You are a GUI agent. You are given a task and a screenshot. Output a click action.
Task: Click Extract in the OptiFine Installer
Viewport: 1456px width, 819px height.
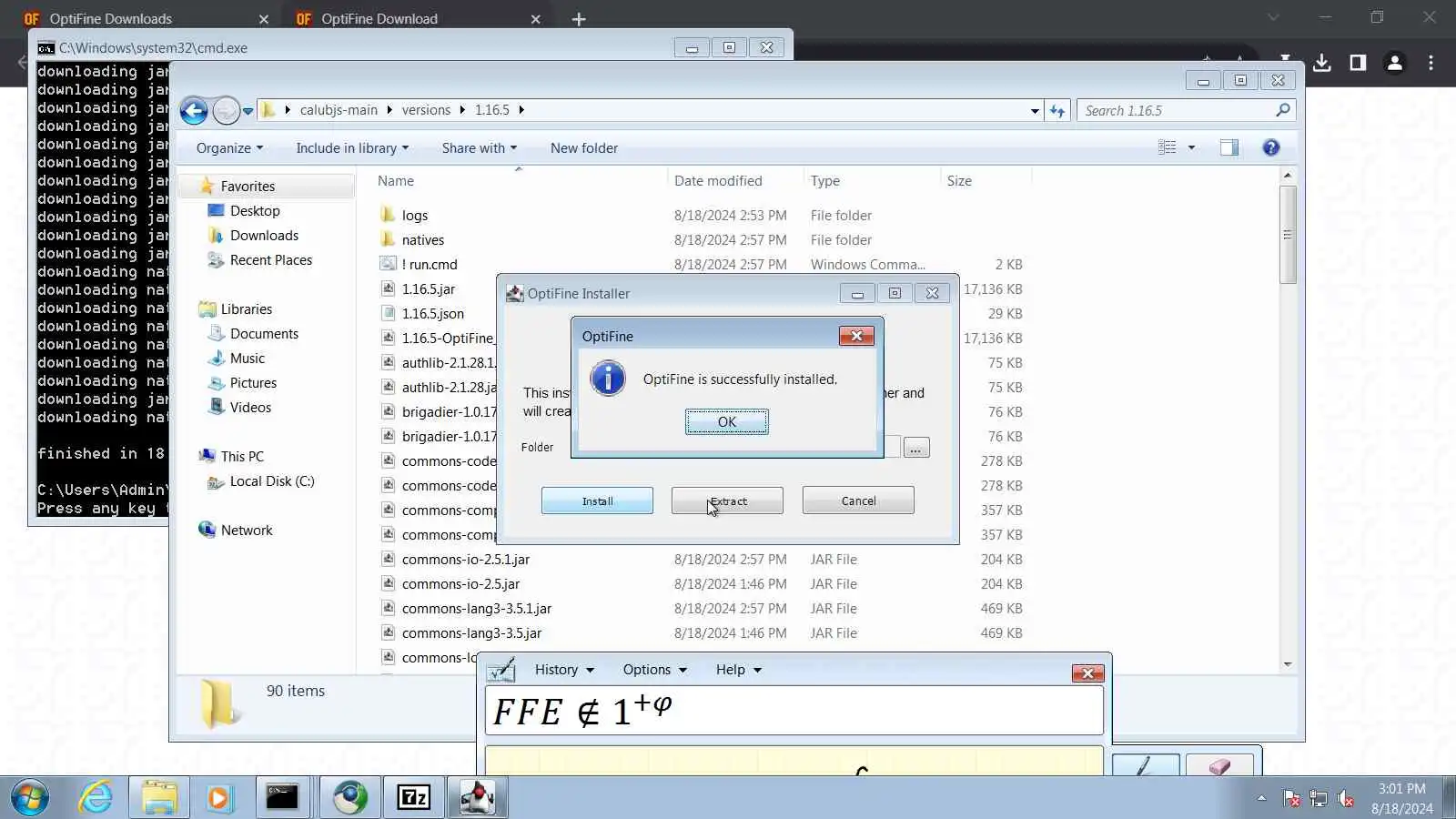tap(727, 500)
